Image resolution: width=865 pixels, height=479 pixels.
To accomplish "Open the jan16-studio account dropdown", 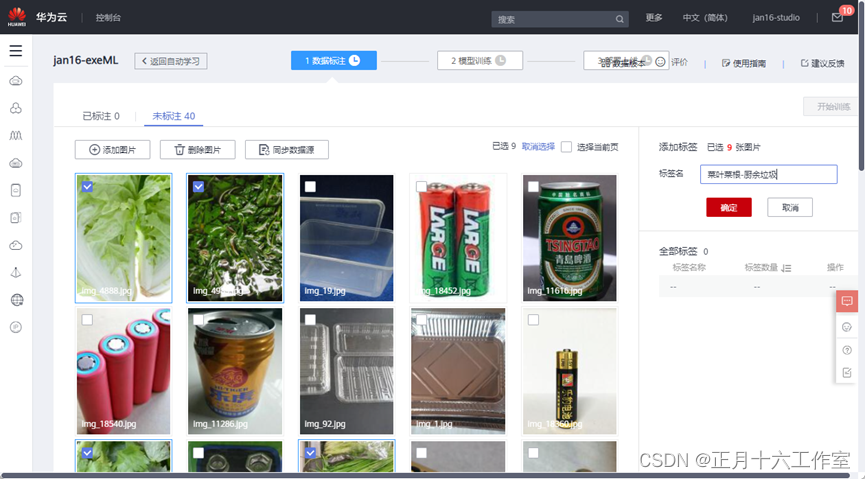I will (x=776, y=18).
